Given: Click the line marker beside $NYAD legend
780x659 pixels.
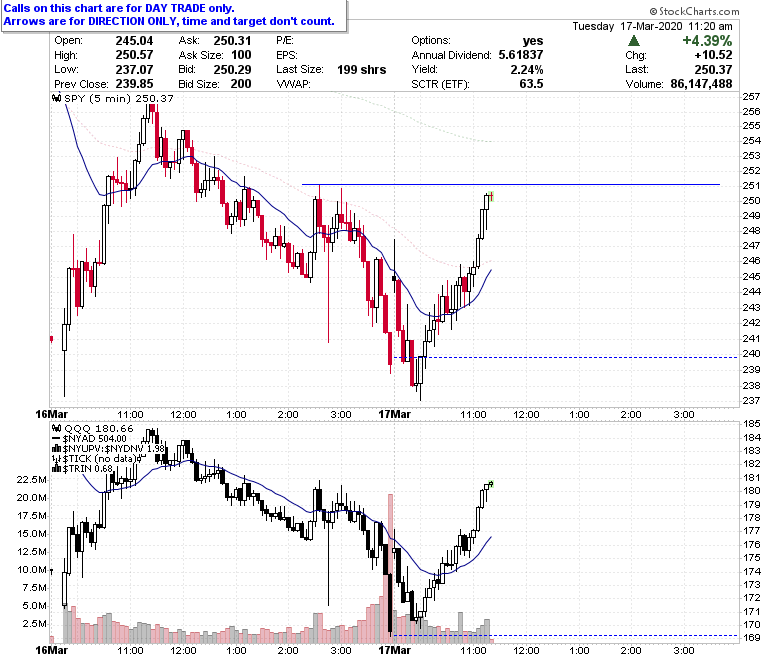Looking at the screenshot, I should (x=57, y=439).
